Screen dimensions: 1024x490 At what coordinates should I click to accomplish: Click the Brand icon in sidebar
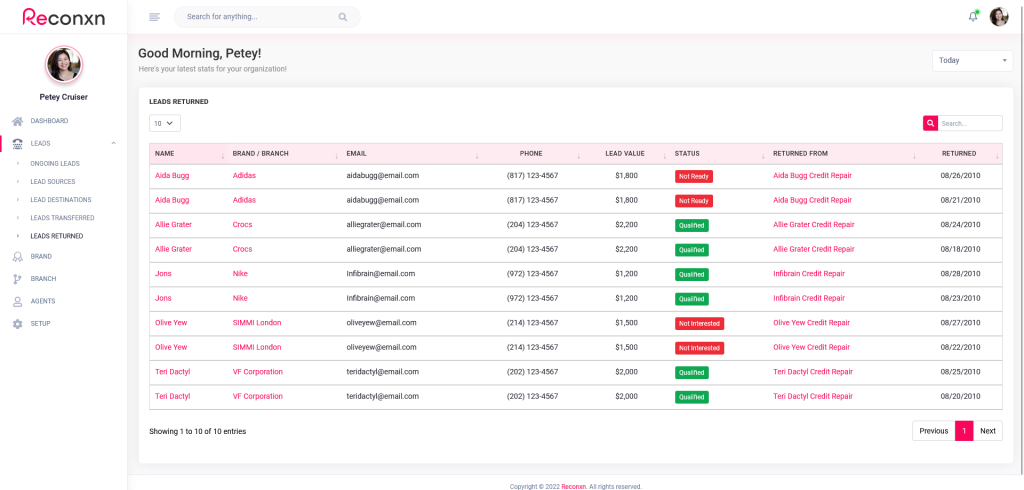[x=18, y=257]
